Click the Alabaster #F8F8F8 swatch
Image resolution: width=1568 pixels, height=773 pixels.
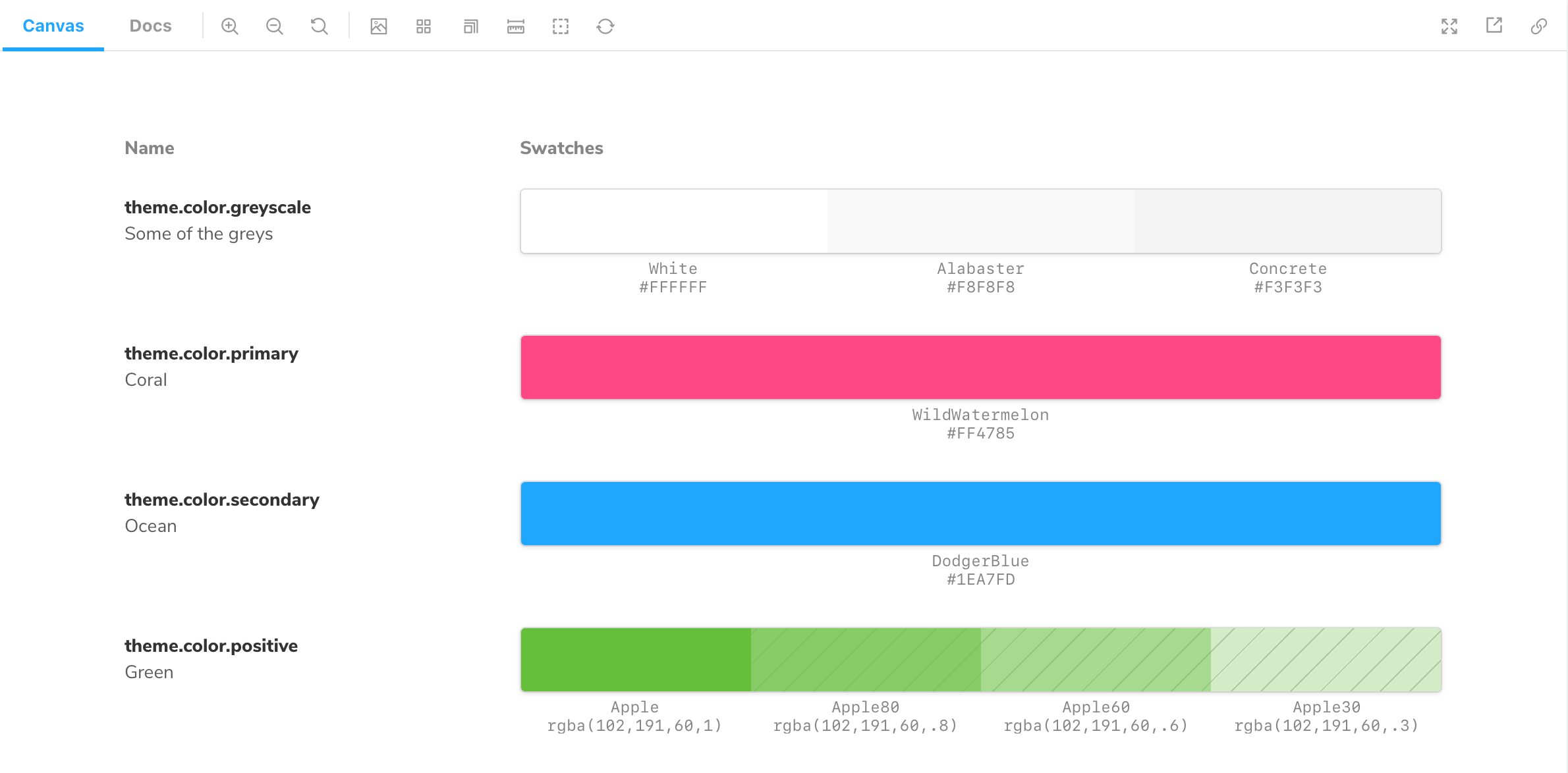[x=981, y=221]
